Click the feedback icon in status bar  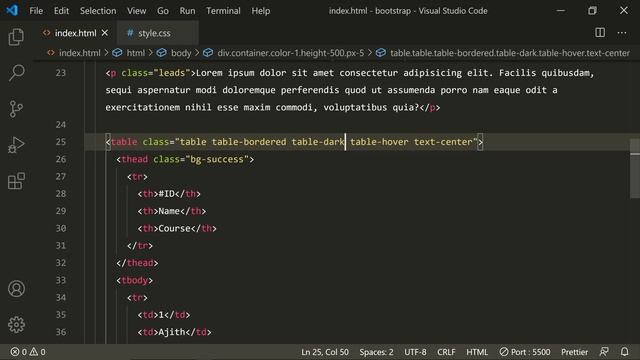604,352
